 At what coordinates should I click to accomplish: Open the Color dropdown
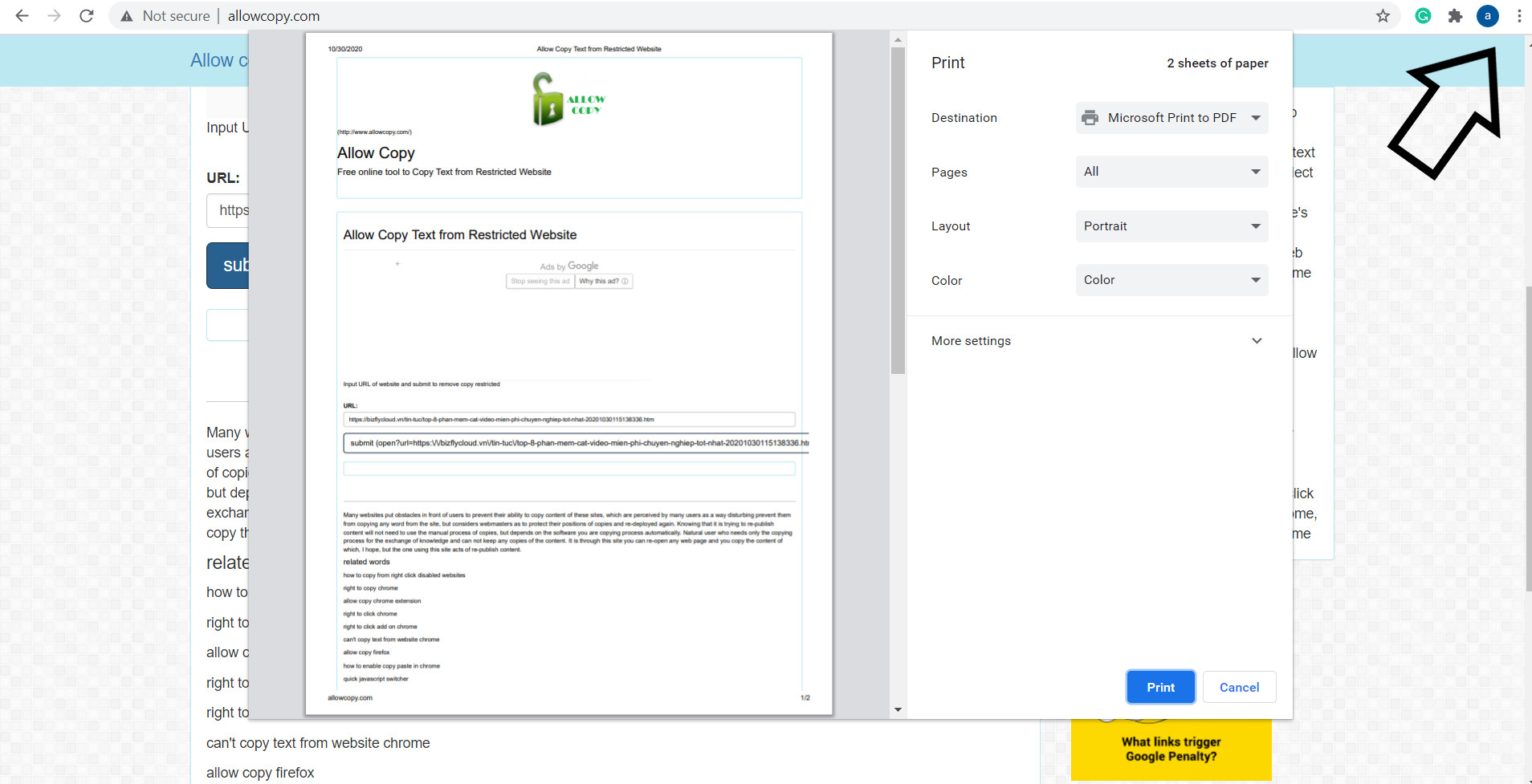(x=1171, y=280)
